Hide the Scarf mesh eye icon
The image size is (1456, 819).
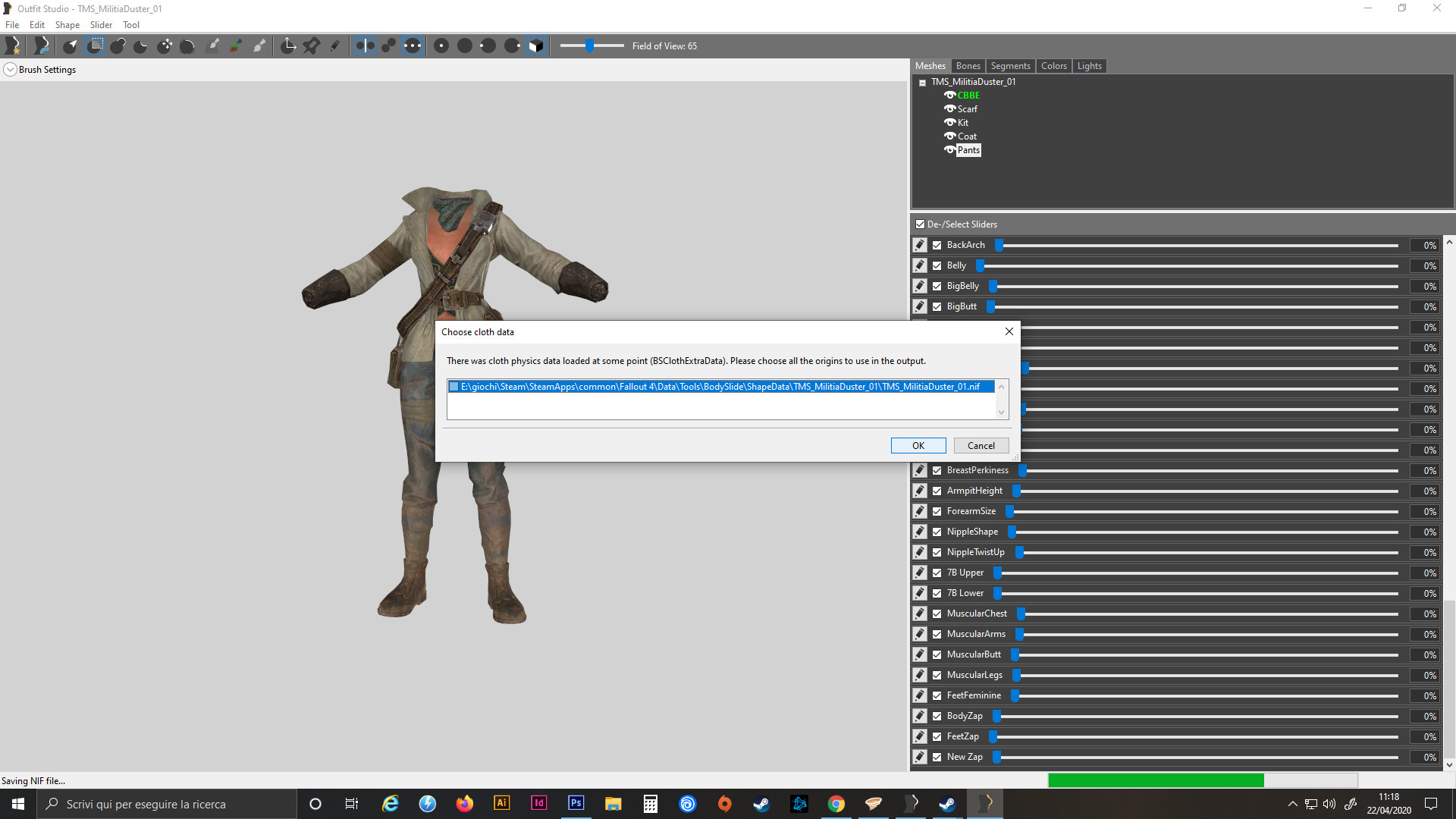coord(949,108)
